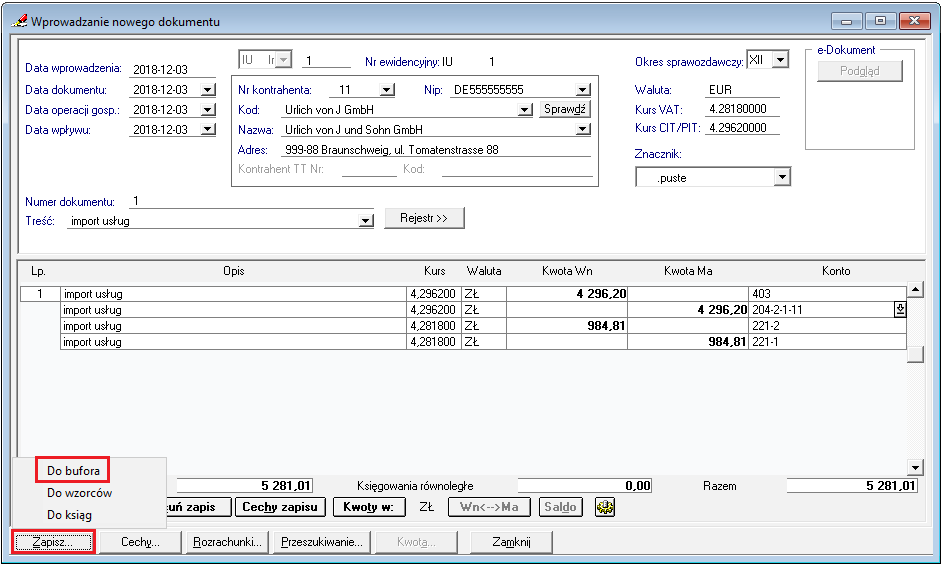
Task: Click account cell 221-2
Action: click(827, 326)
